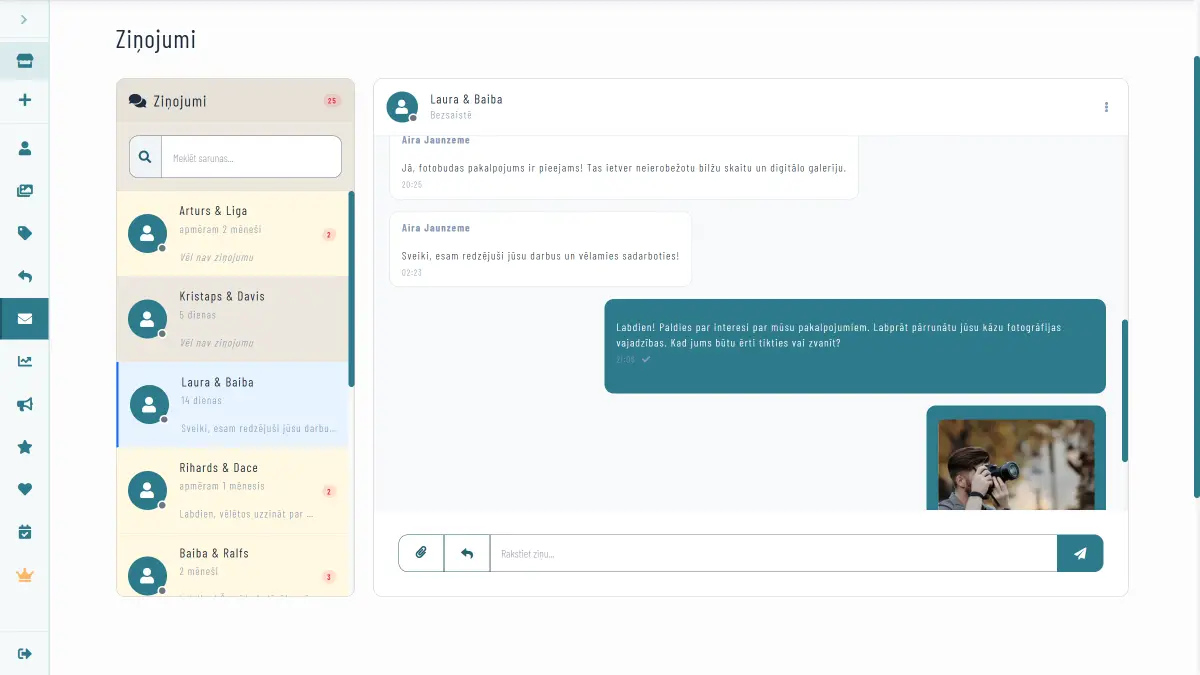Click the chat messages scrollbar
Viewport: 1200px width, 675px height.
tap(1125, 390)
